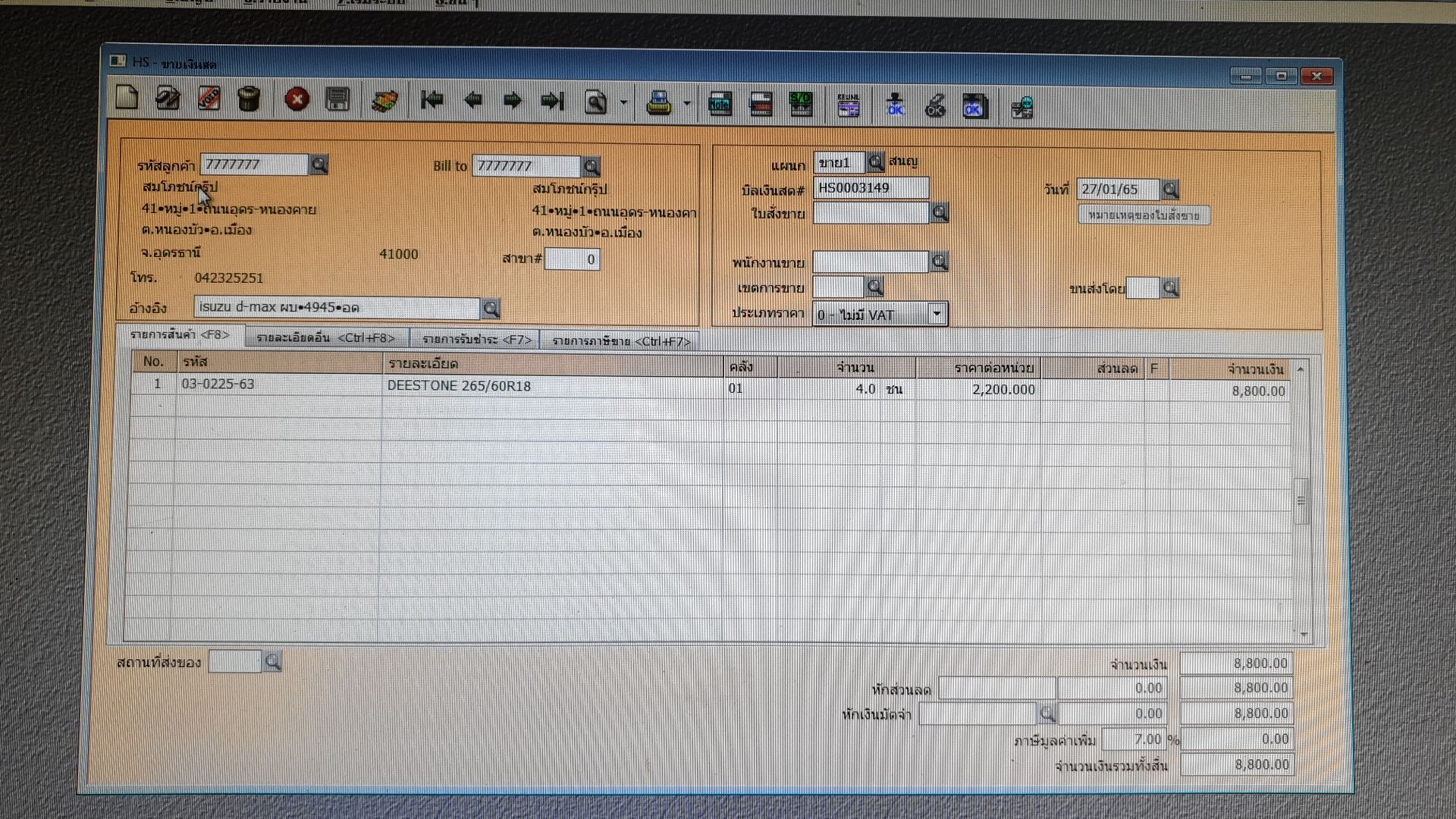Open the payment list F7 tab
The height and width of the screenshot is (819, 1456).
click(476, 340)
